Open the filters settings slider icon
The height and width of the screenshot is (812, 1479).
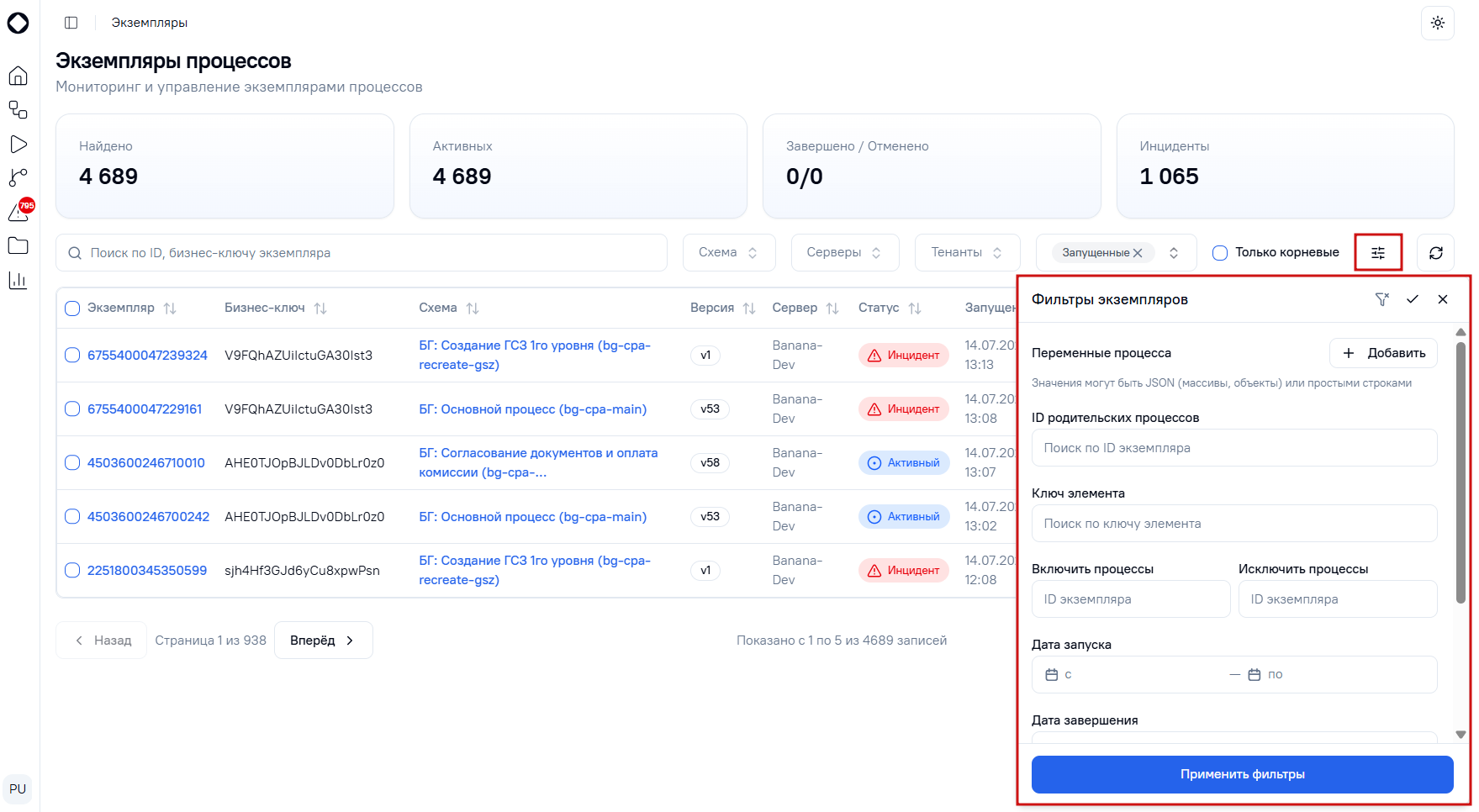coord(1377,252)
